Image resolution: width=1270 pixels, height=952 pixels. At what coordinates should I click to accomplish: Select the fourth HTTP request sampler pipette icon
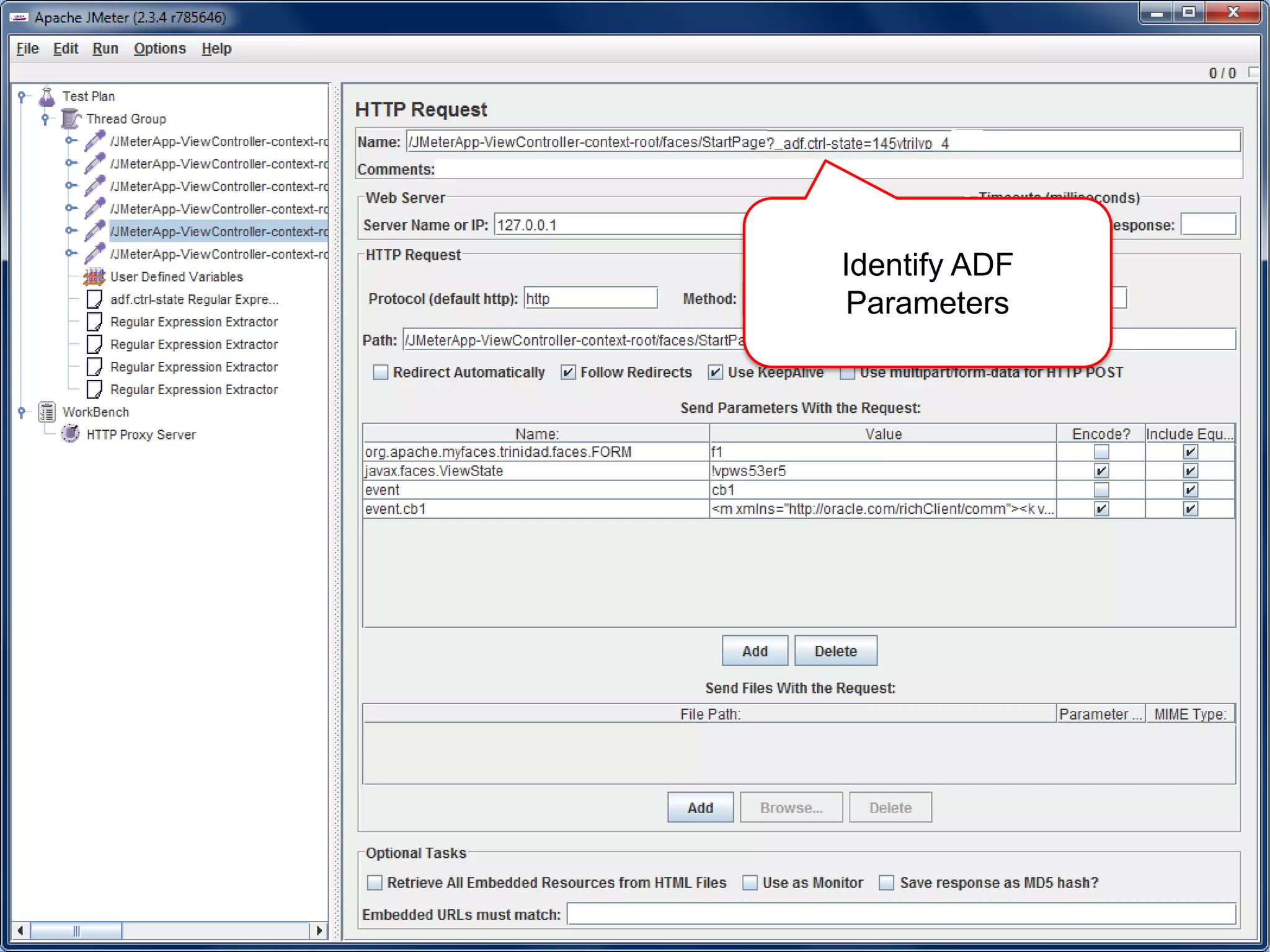[94, 209]
